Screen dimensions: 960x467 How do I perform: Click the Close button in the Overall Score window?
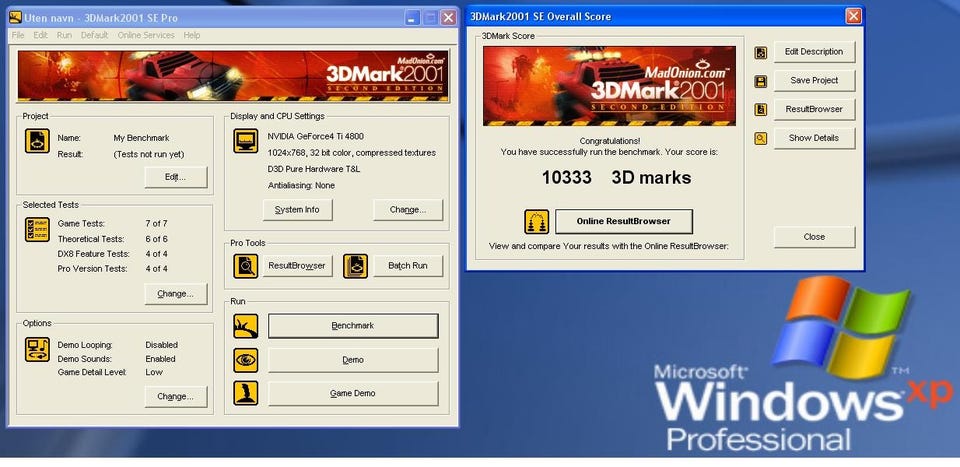click(x=814, y=237)
